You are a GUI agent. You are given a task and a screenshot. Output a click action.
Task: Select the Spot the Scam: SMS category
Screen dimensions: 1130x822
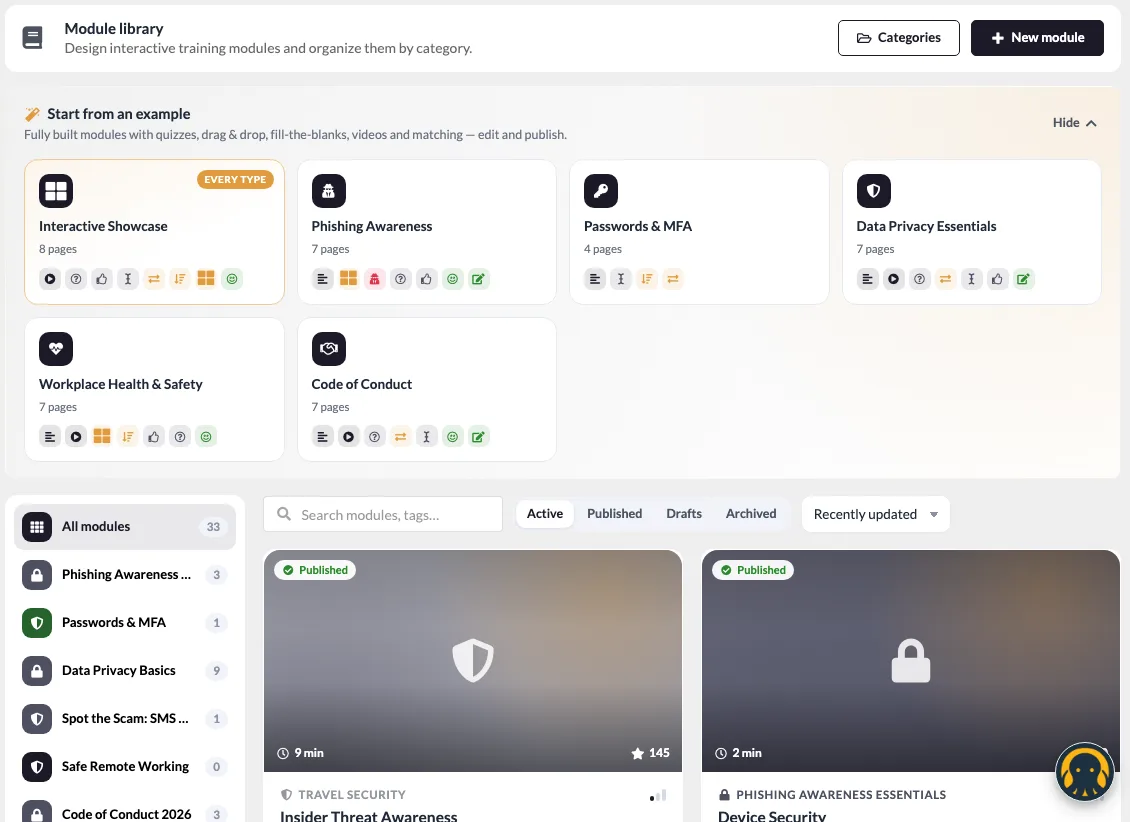125,719
